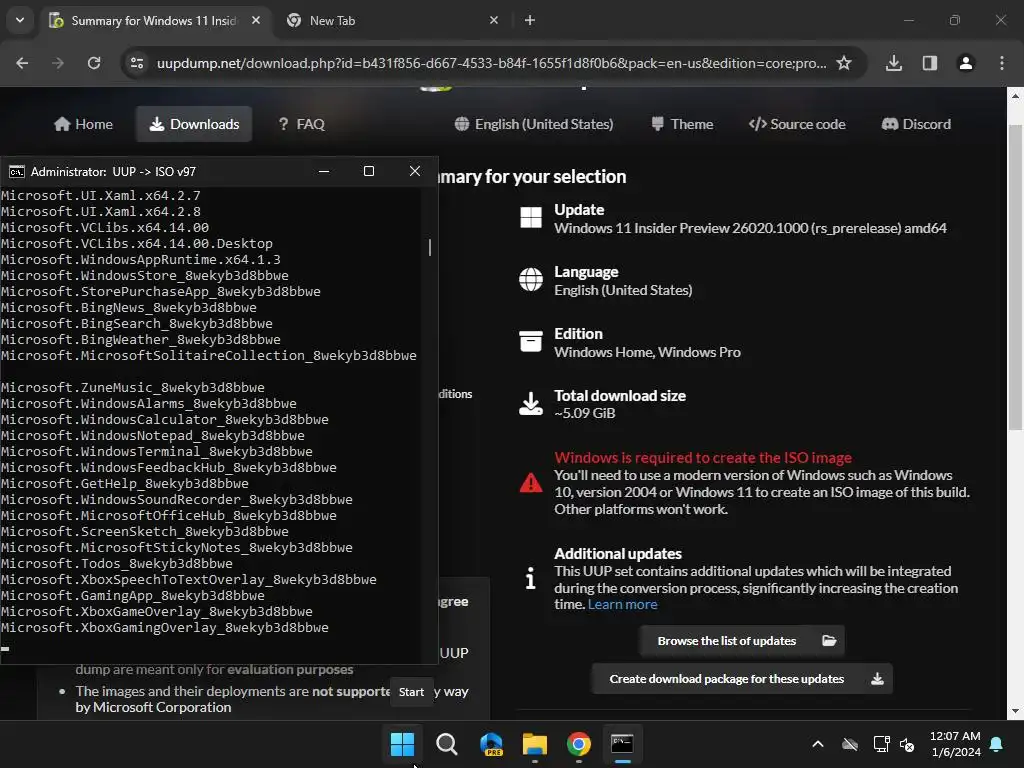Click the info icon beside Additional updates
1024x768 pixels.
530,578
